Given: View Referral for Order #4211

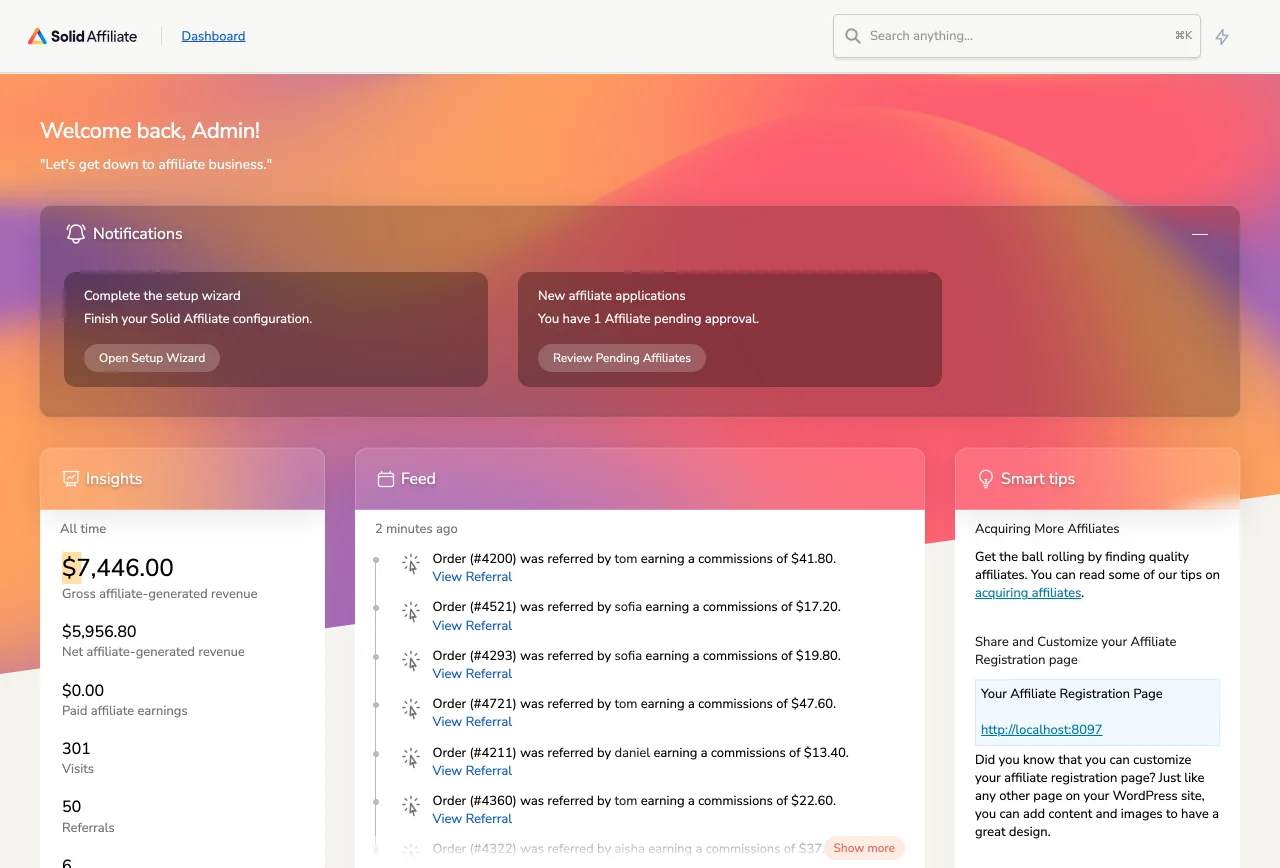Looking at the screenshot, I should 472,771.
